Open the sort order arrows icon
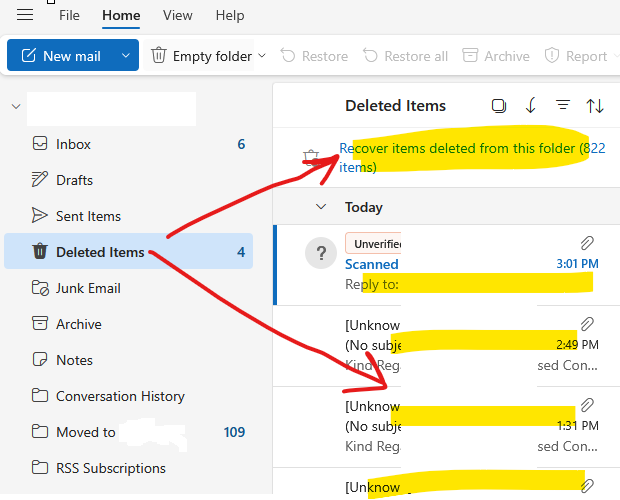This screenshot has height=500, width=620. coord(595,106)
